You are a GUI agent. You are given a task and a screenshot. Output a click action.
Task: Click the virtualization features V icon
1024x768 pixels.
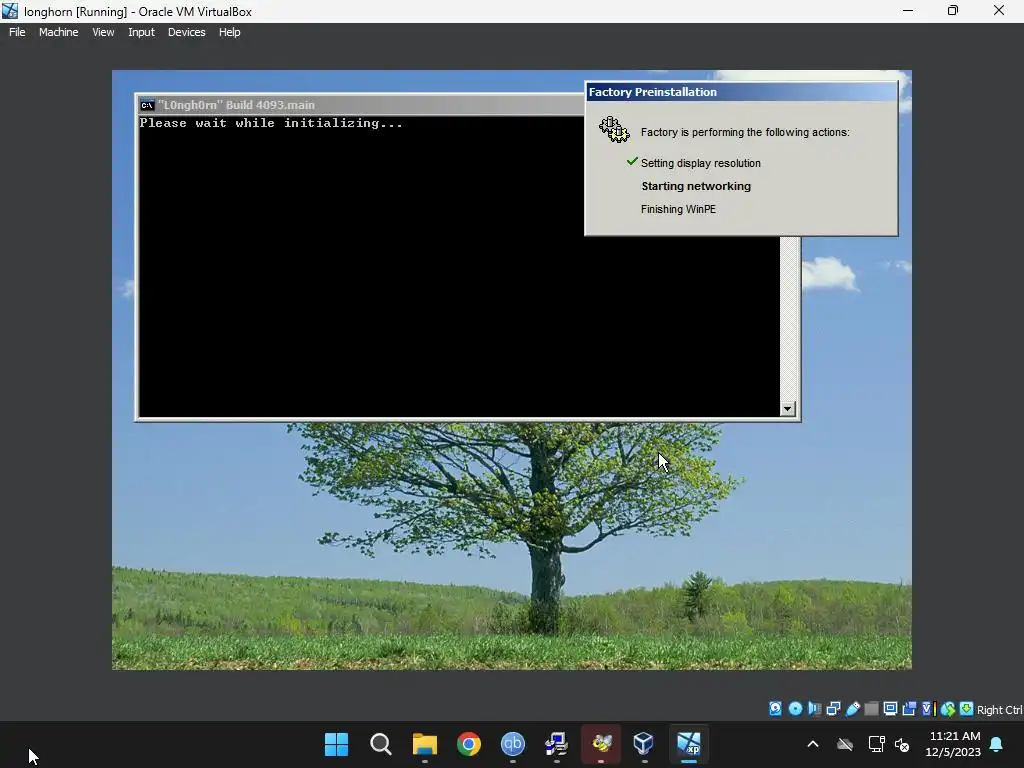click(x=928, y=709)
